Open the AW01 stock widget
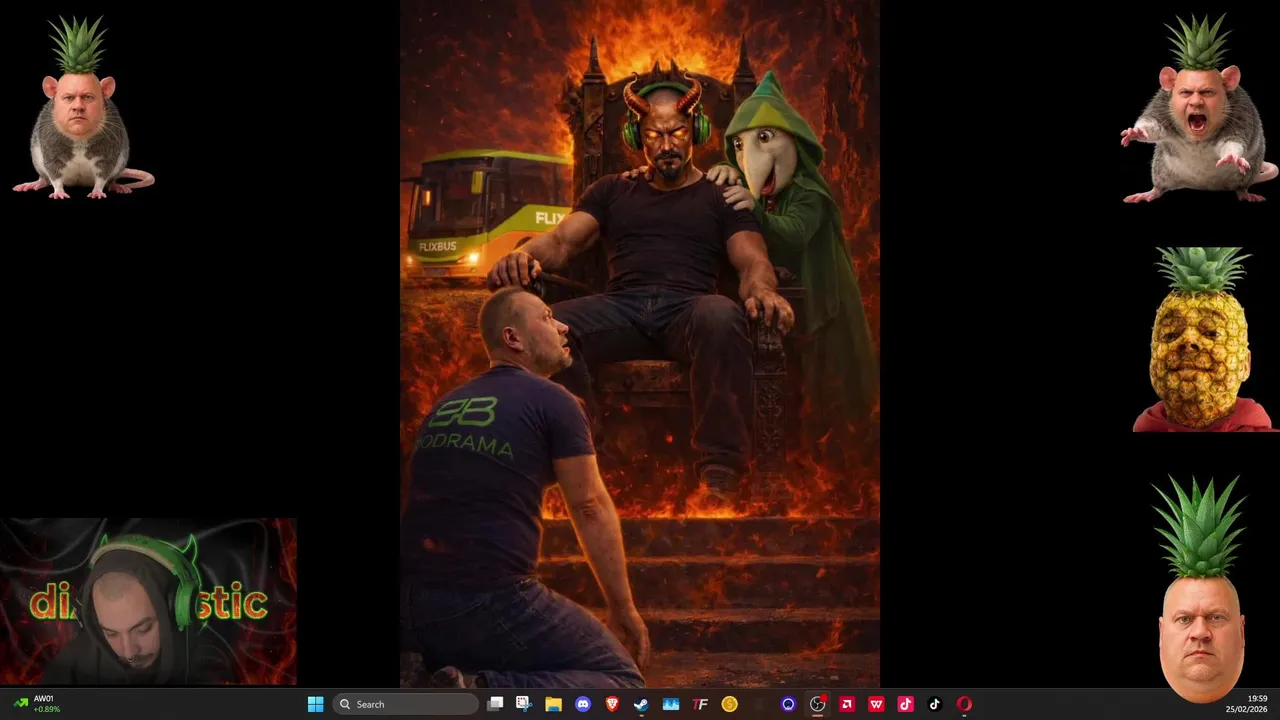The height and width of the screenshot is (720, 1280). (x=37, y=704)
